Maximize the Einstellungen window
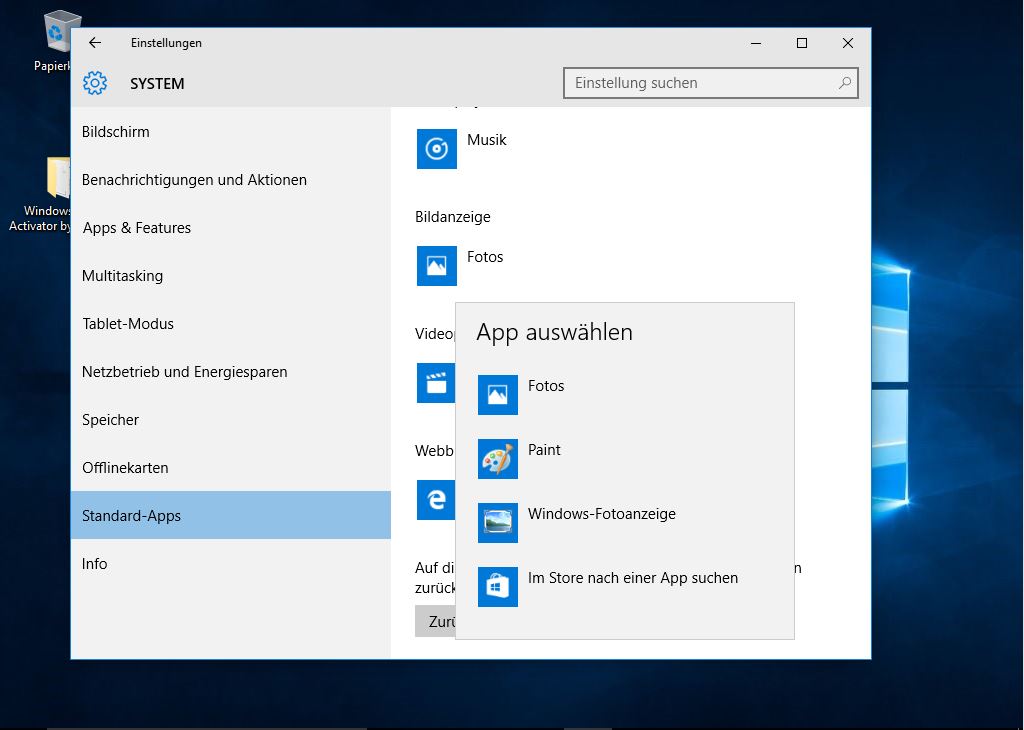The image size is (1024, 730). (802, 43)
